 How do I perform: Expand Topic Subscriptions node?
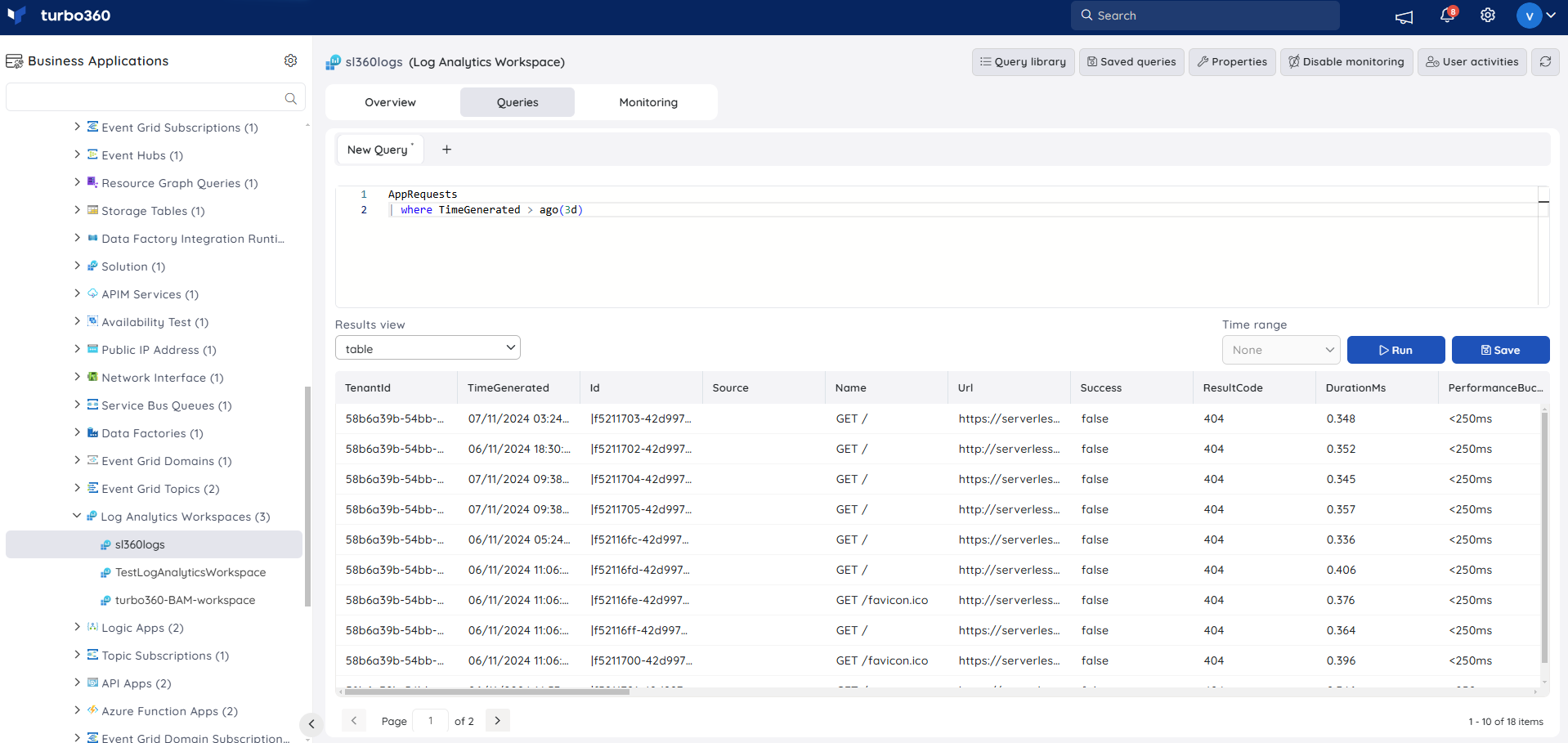[77, 655]
